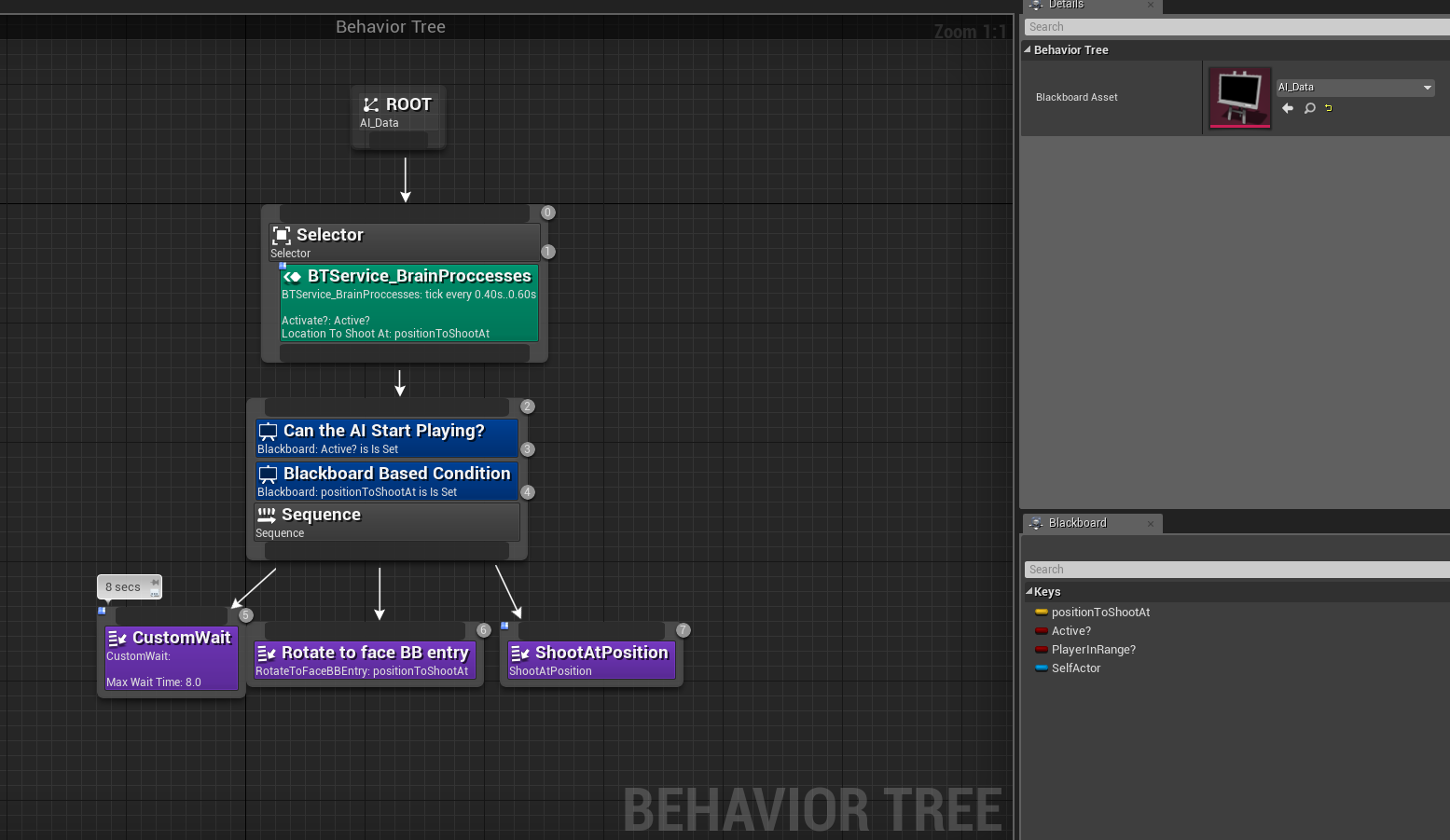Click the 8 secs comment bubble
This screenshot has width=1450, height=840.
(124, 586)
